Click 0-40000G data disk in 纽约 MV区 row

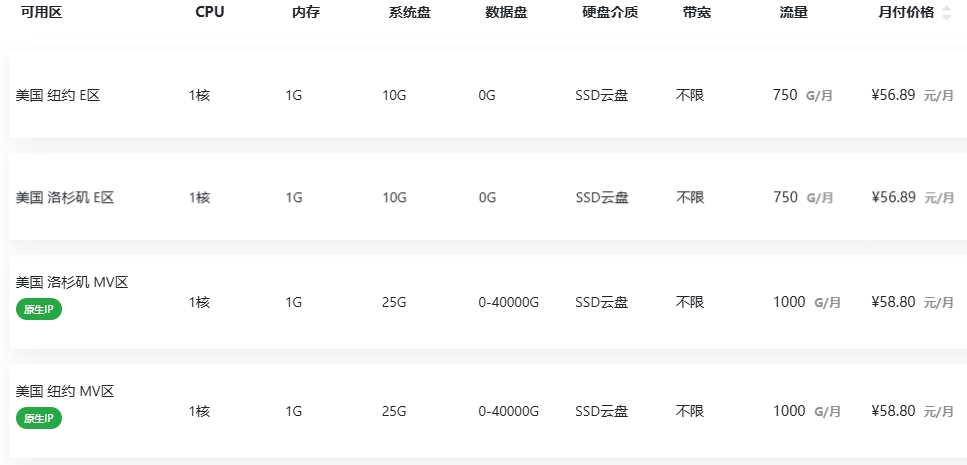[509, 411]
